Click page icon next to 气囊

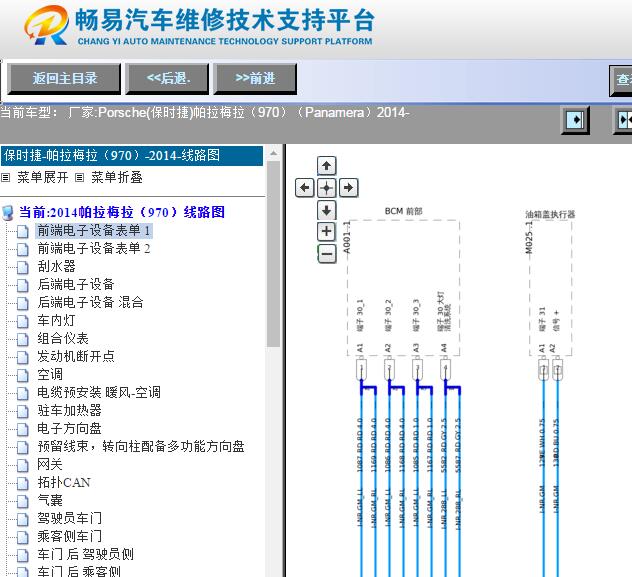(23, 501)
